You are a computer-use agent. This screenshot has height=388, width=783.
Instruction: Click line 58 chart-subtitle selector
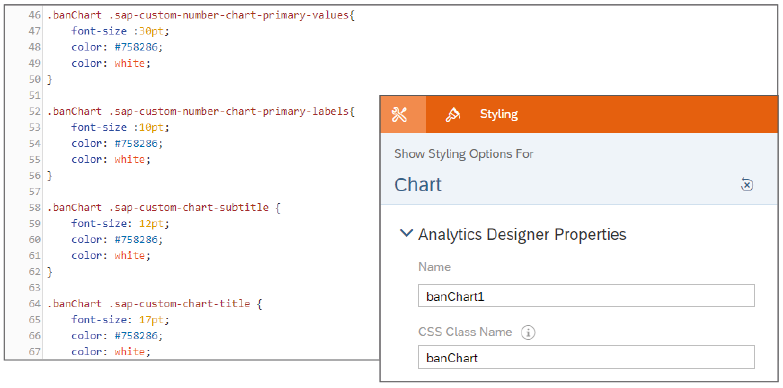[164, 207]
